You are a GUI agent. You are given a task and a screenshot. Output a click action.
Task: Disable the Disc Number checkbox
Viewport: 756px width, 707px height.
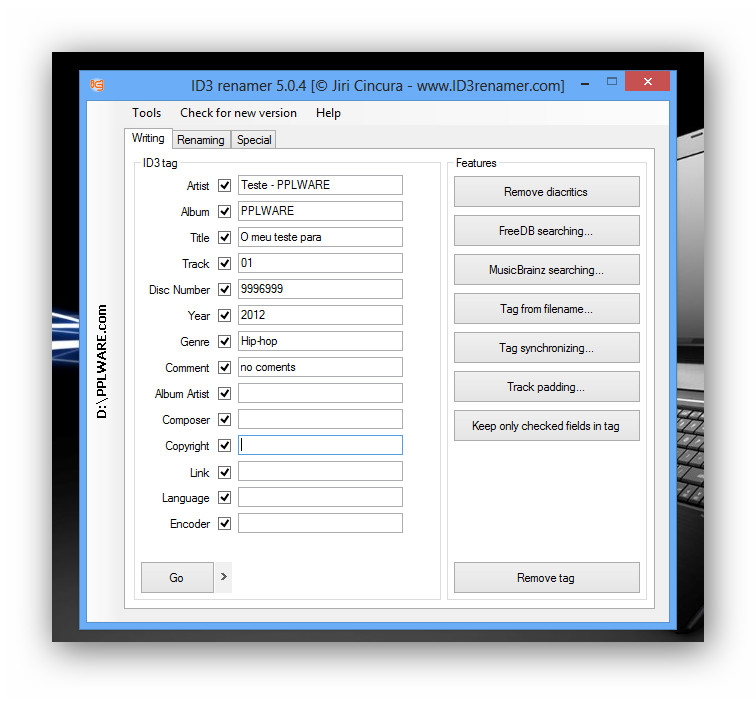[224, 289]
